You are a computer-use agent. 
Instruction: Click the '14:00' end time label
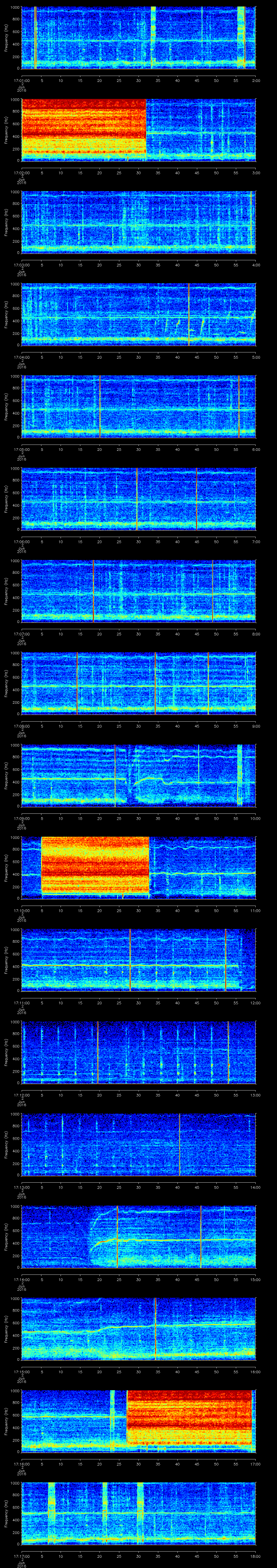(x=255, y=1187)
